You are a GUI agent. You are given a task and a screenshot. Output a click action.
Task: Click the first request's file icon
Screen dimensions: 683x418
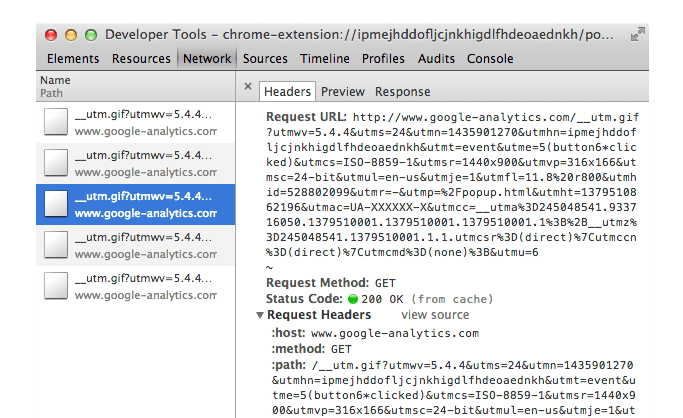click(x=57, y=123)
